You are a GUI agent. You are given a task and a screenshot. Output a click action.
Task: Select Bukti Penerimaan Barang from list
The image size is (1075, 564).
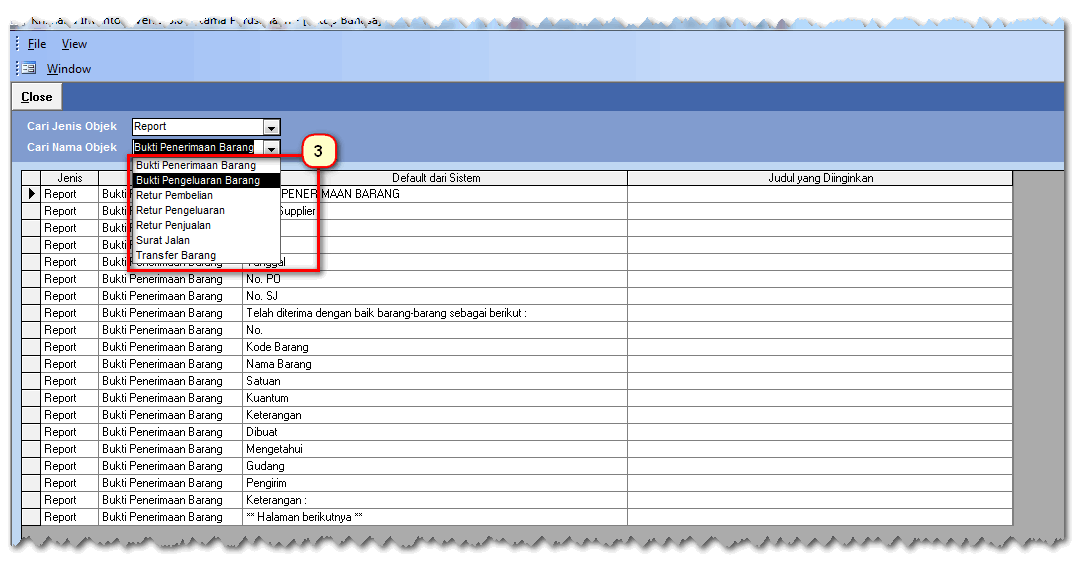[196, 165]
